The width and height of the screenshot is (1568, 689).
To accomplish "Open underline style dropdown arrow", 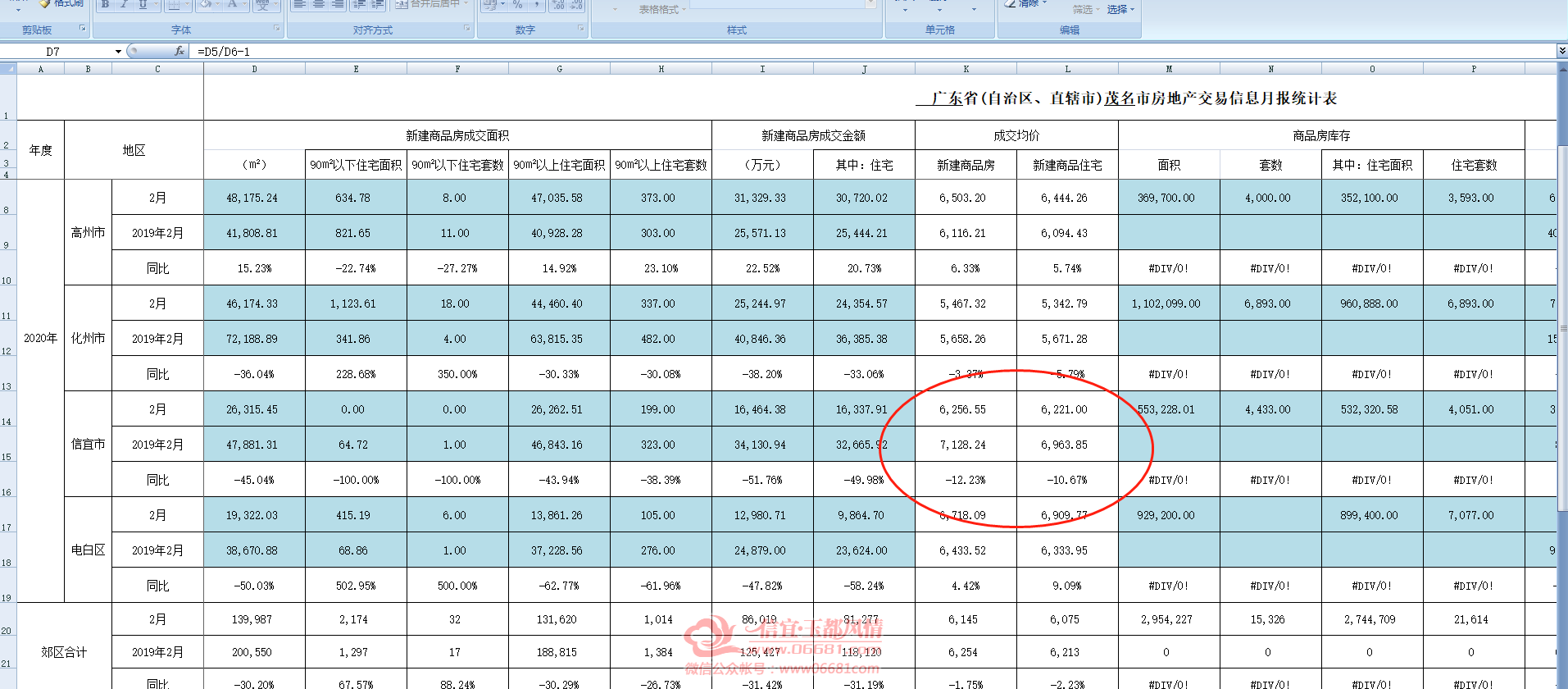I will 156,4.
